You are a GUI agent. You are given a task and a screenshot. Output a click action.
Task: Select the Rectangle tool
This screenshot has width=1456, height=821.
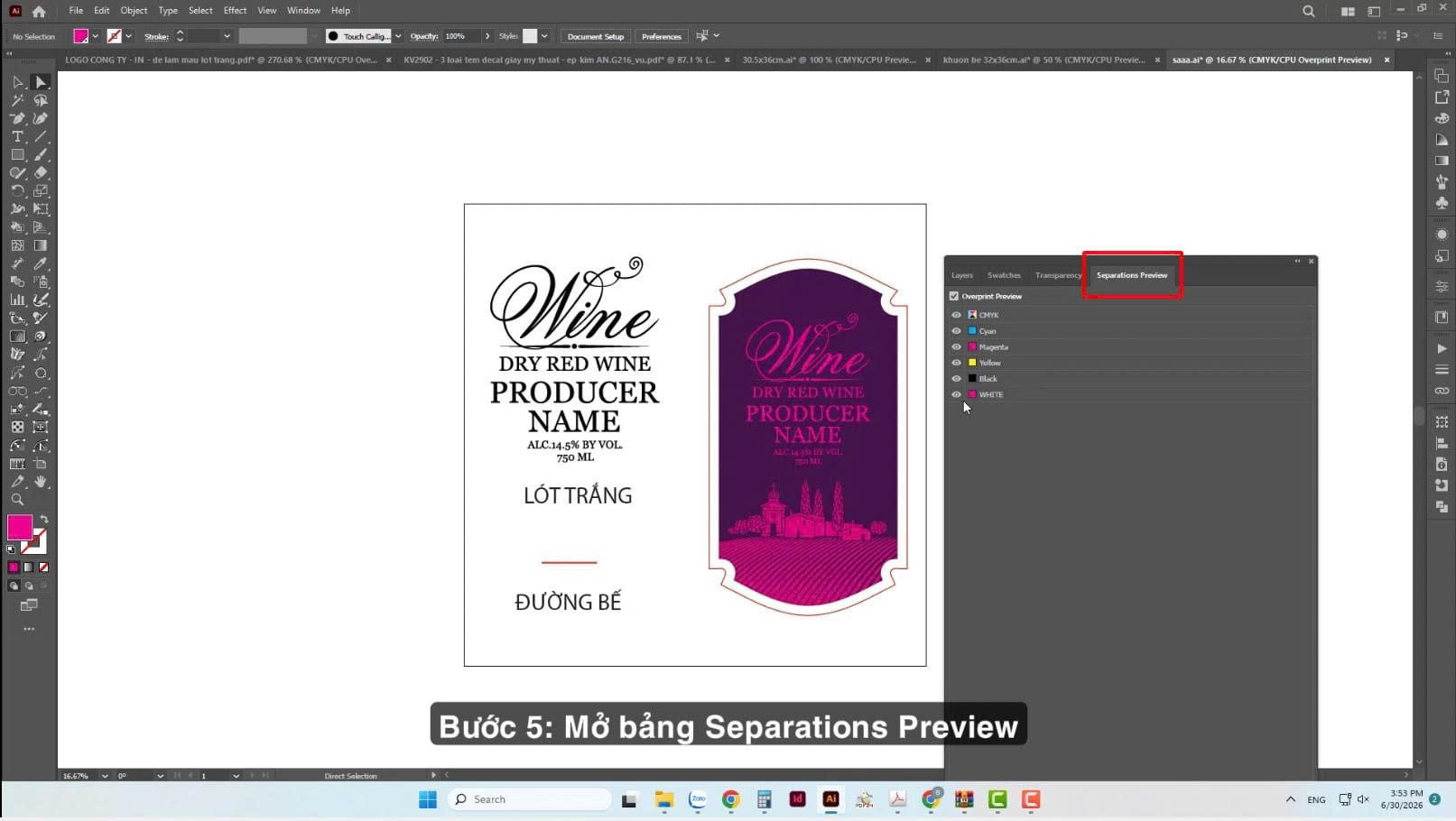click(17, 154)
